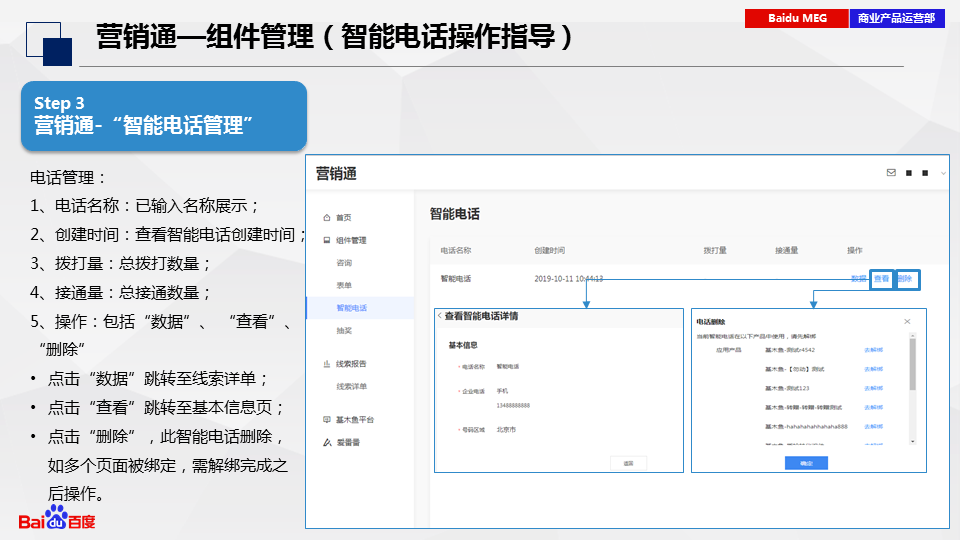Click the 基木鱼平台 sidebar icon
The height and width of the screenshot is (540, 960).
326,419
